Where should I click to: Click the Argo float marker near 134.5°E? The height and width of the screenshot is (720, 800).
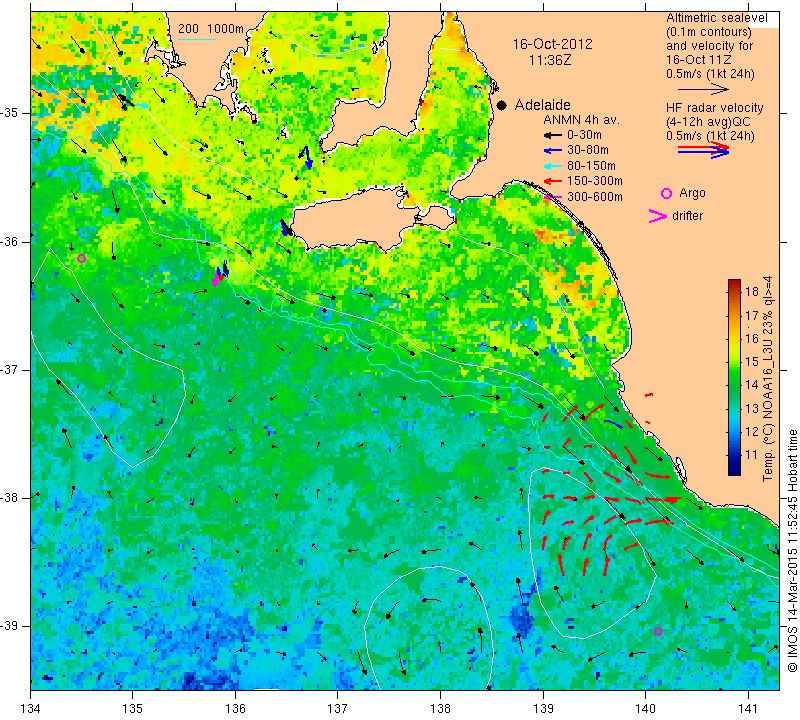tap(81, 258)
